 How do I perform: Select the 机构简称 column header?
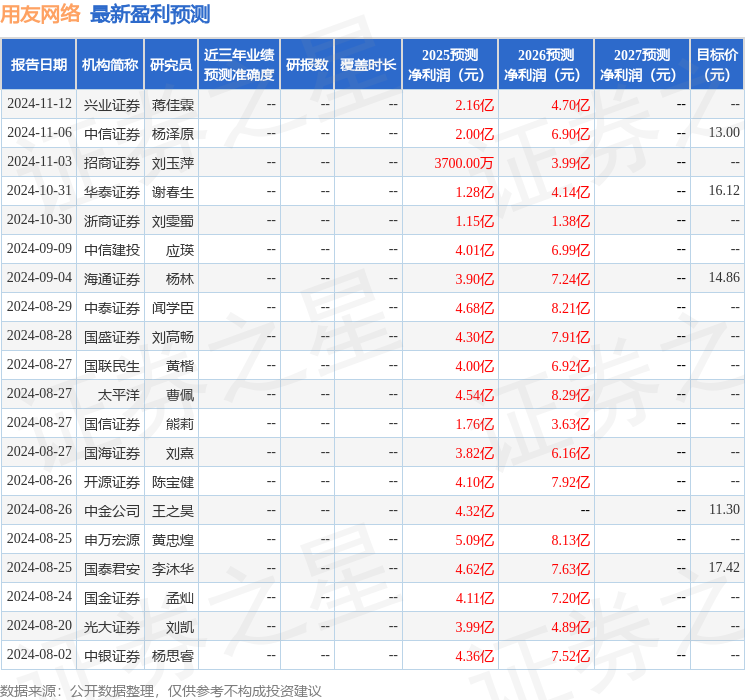click(110, 65)
